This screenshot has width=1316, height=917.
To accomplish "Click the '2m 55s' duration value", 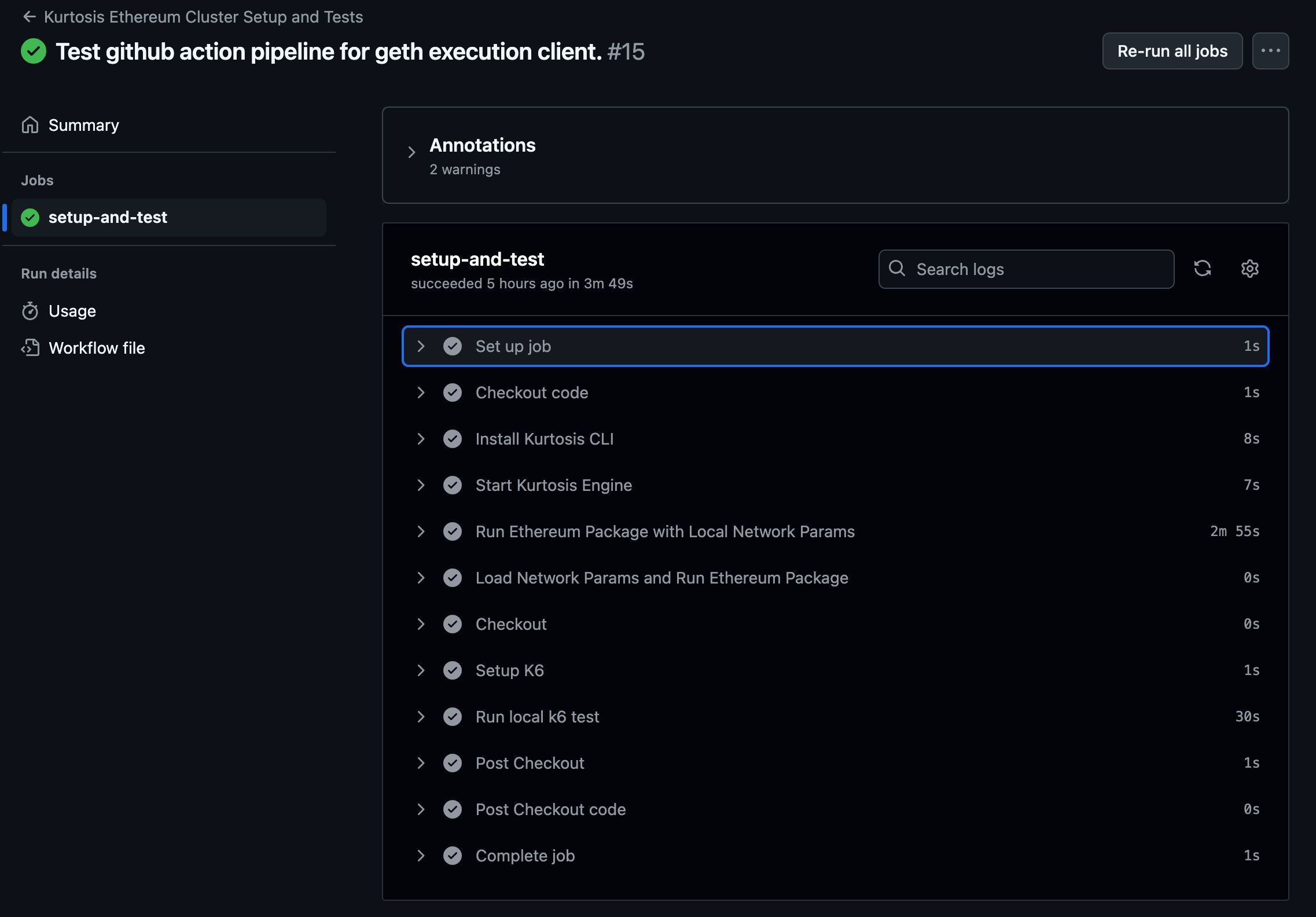I will pyautogui.click(x=1234, y=531).
